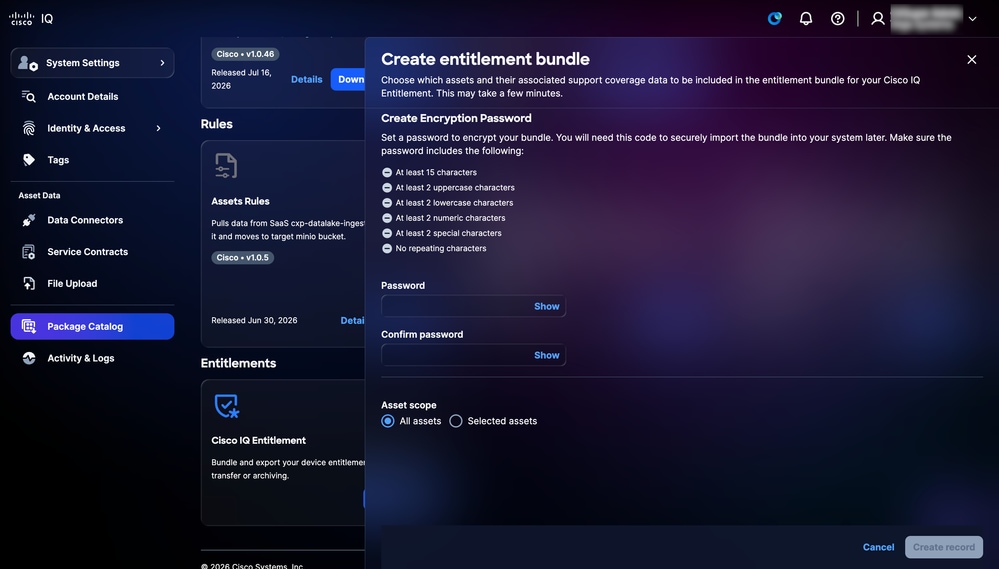This screenshot has height=569, width=999.
Task: Click the Cisco v1.0.5 version badge
Action: point(243,257)
